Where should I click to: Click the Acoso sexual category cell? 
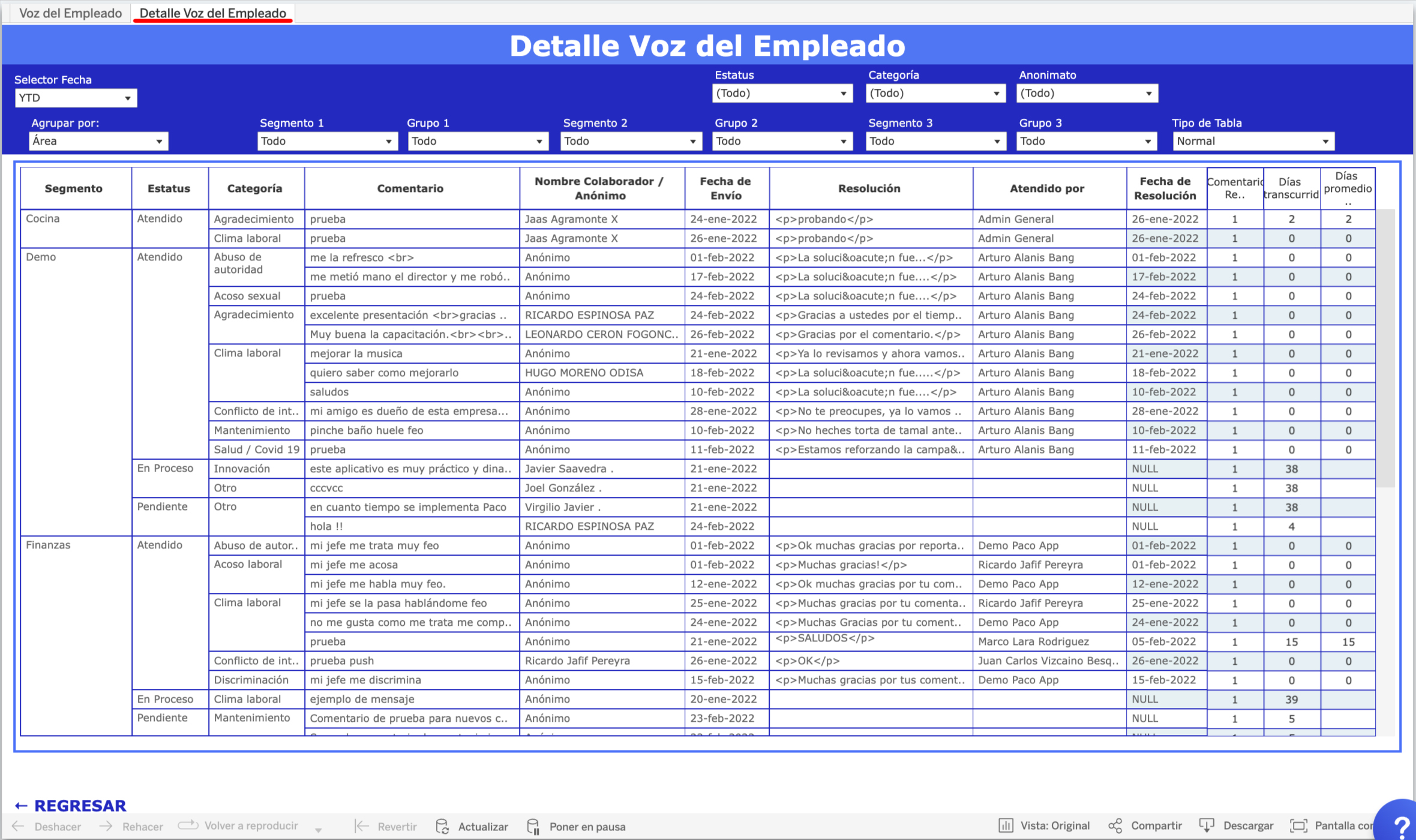pyautogui.click(x=256, y=296)
